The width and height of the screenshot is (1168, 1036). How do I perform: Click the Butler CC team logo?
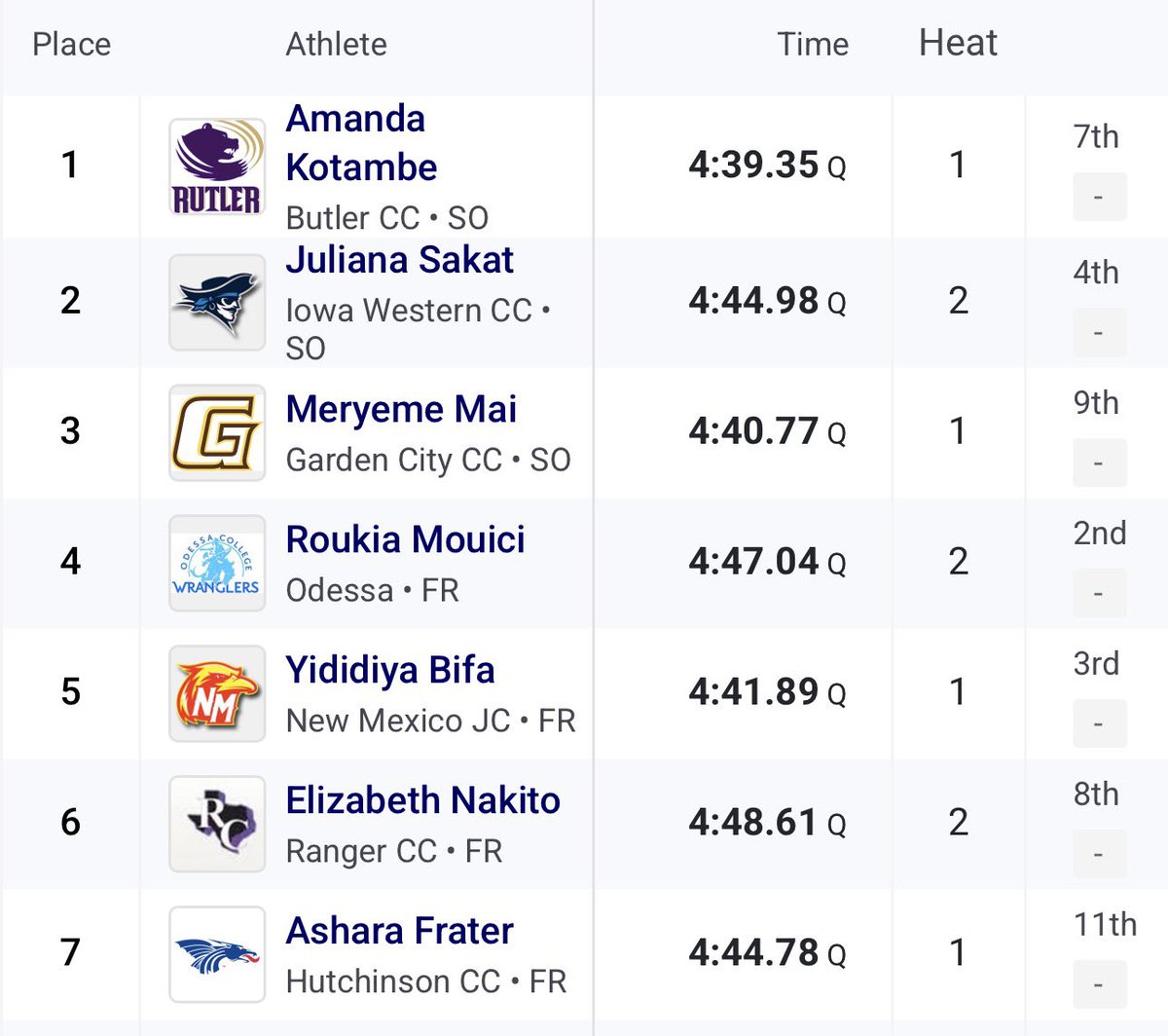click(217, 166)
